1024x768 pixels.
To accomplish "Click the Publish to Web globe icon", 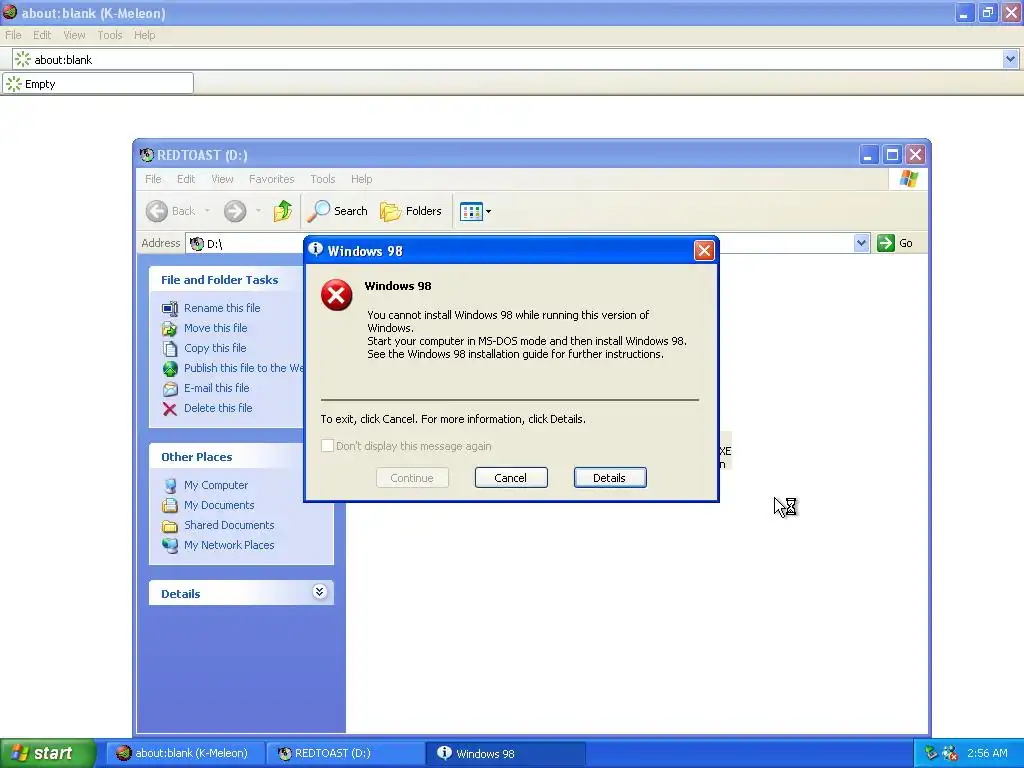I will point(170,369).
